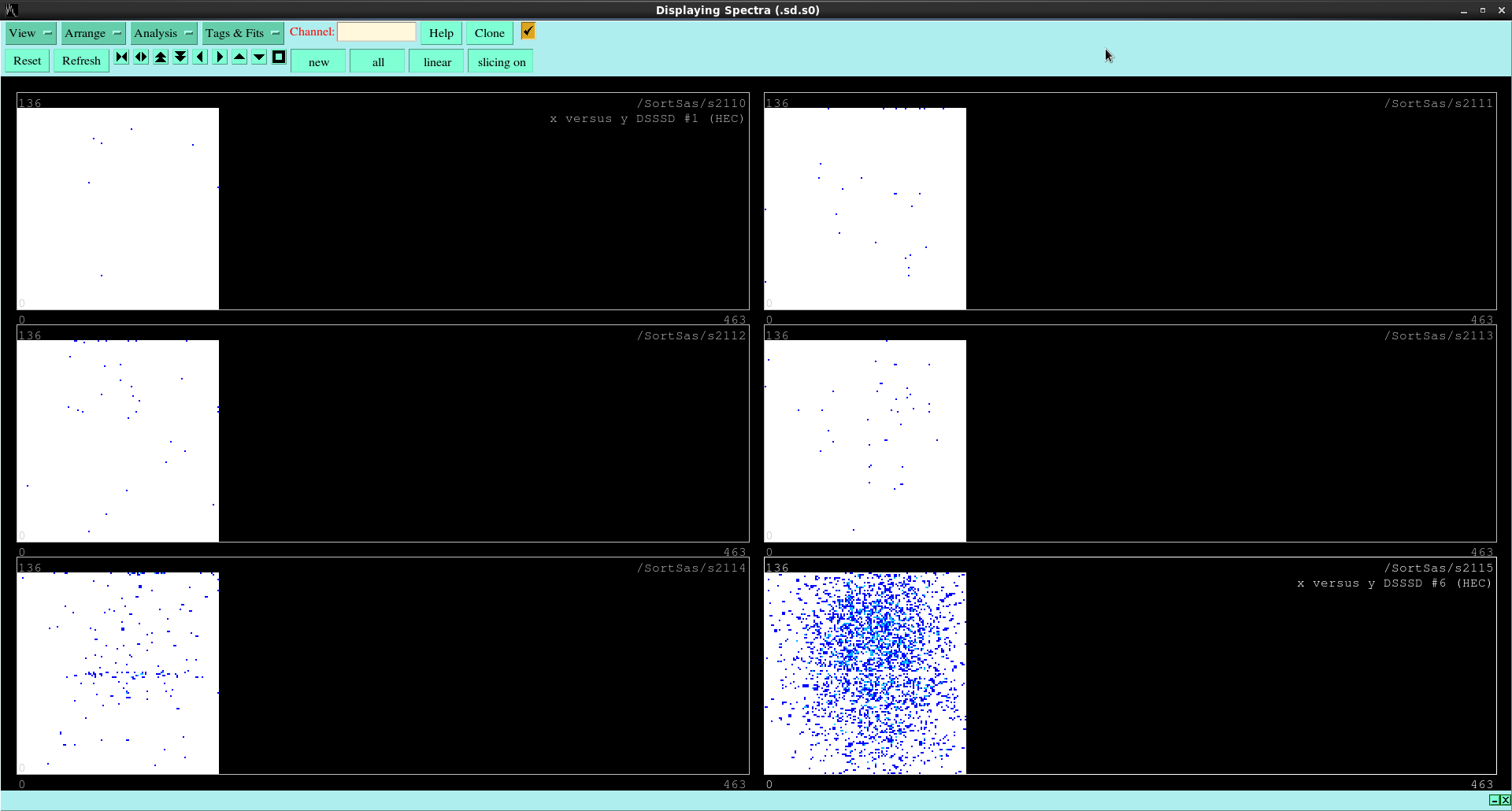This screenshot has height=811, width=1512.
Task: Toggle the orange checkmark box beside Clone
Action: (528, 31)
